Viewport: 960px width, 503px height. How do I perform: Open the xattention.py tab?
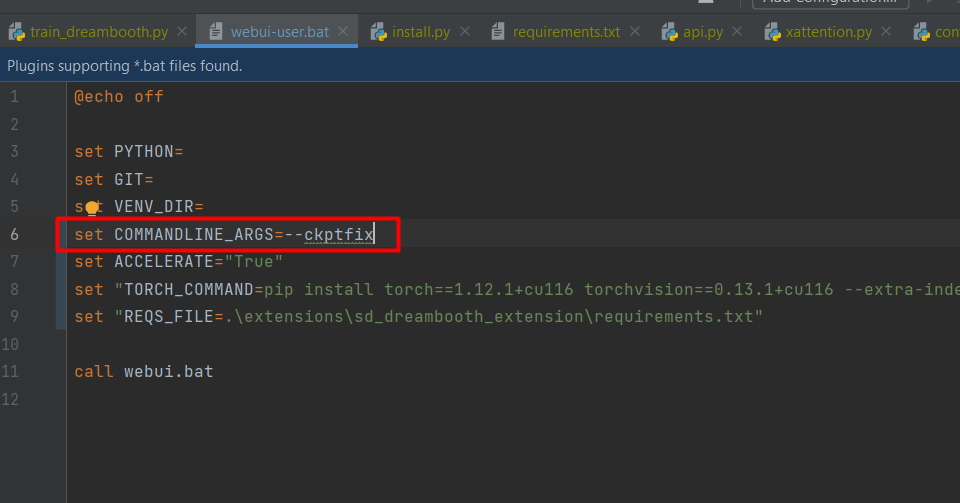click(x=828, y=32)
